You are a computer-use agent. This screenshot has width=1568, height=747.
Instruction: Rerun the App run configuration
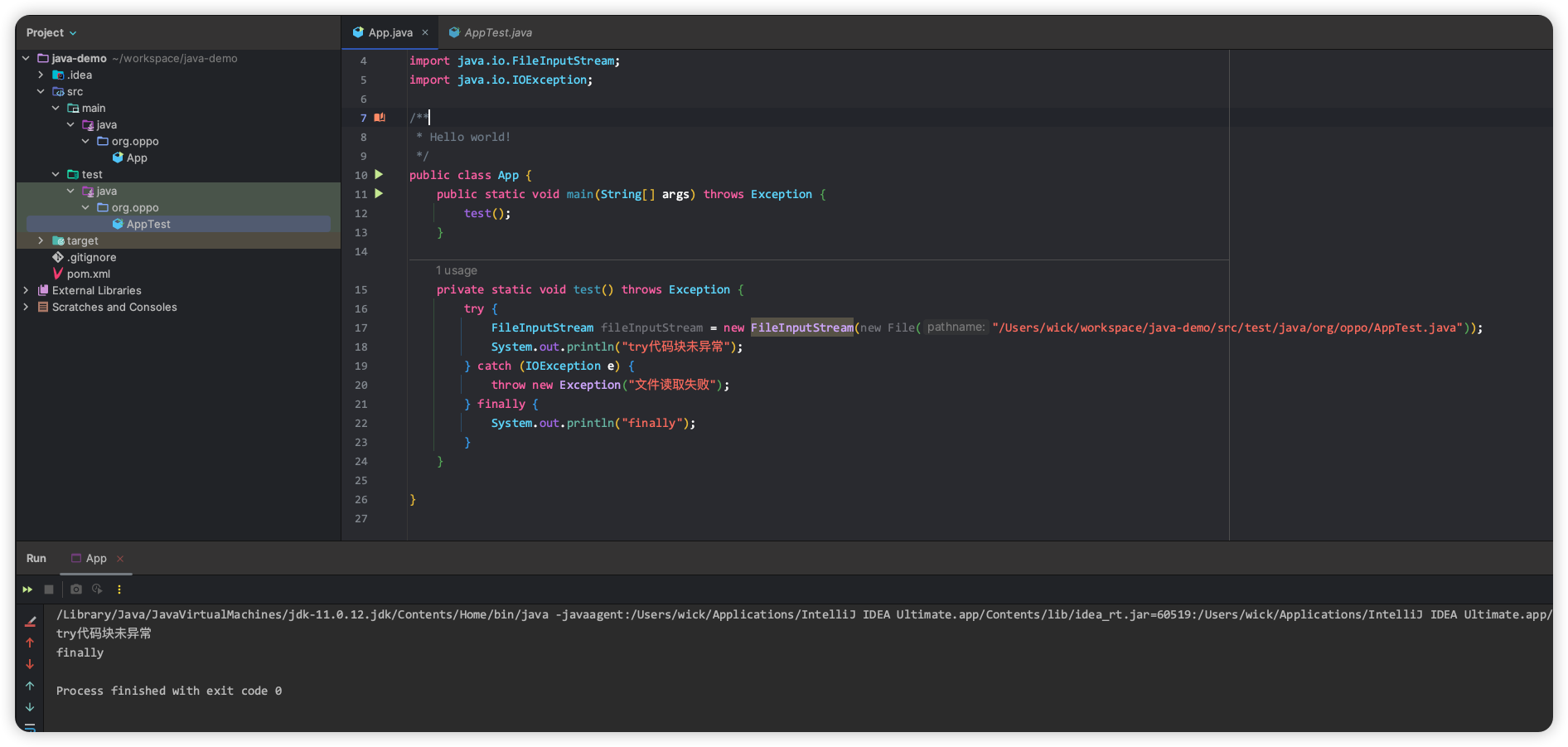tap(27, 589)
